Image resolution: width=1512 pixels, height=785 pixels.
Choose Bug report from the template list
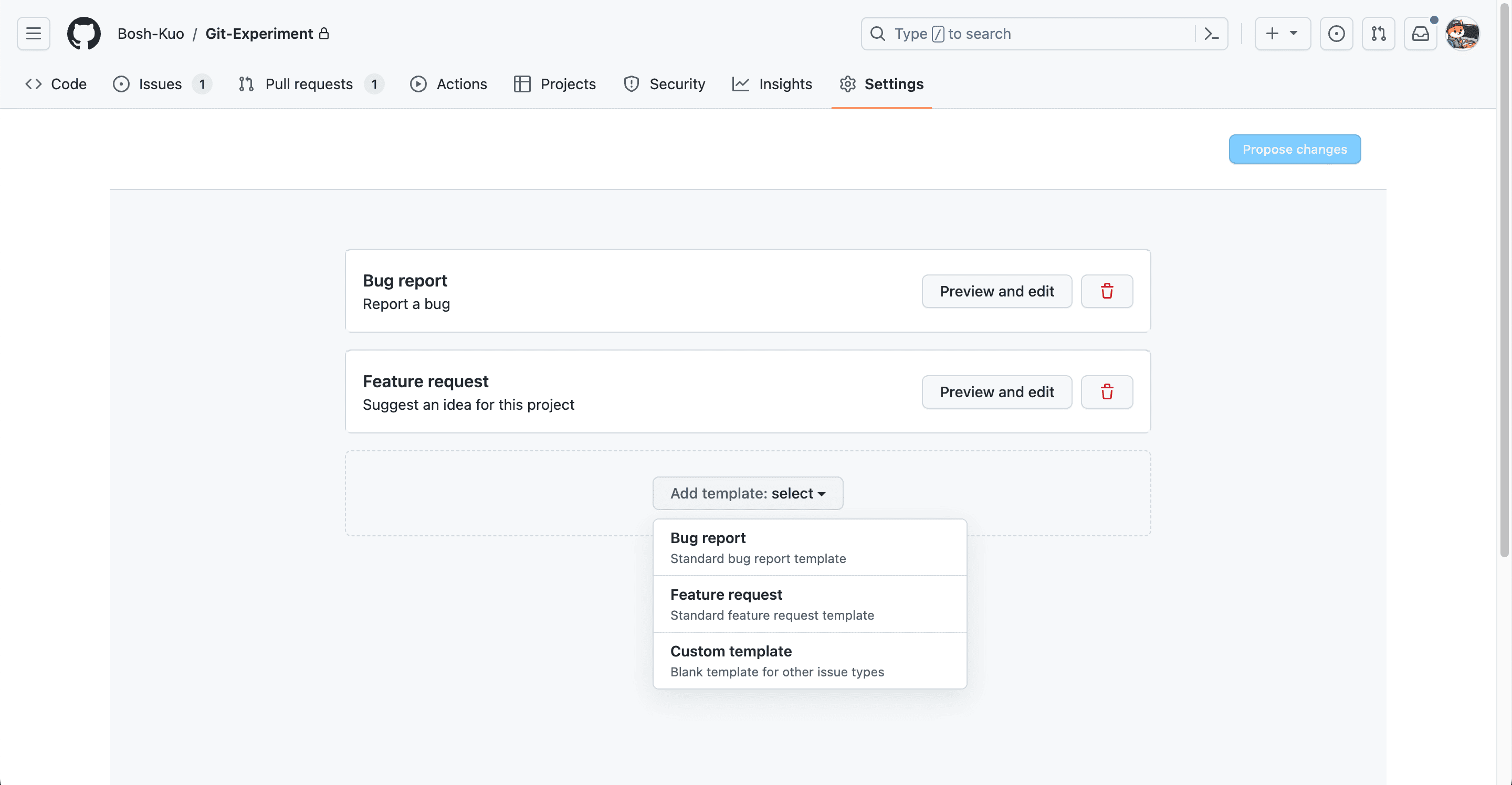click(759, 546)
